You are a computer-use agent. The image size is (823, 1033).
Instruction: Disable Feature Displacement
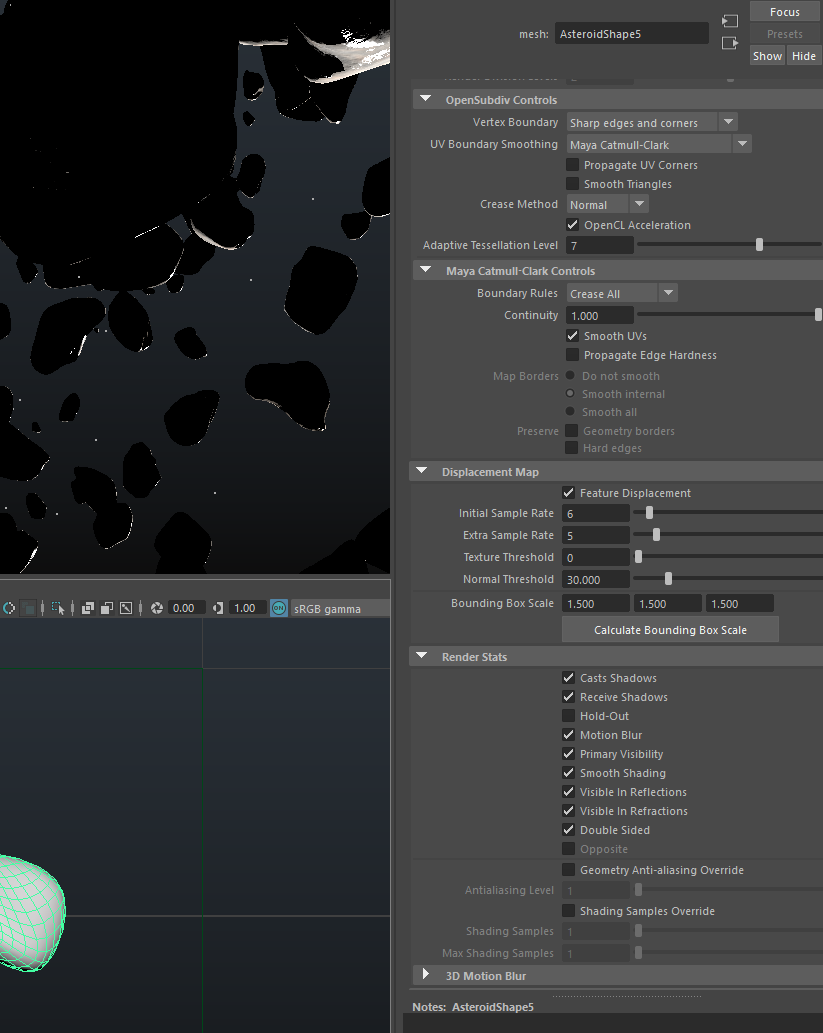[568, 492]
